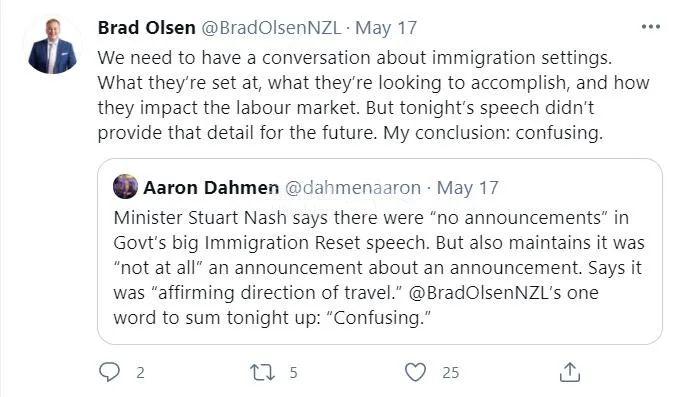Open Brad Olsen's profile picture
Image resolution: width=678 pixels, height=397 pixels.
pyautogui.click(x=53, y=45)
